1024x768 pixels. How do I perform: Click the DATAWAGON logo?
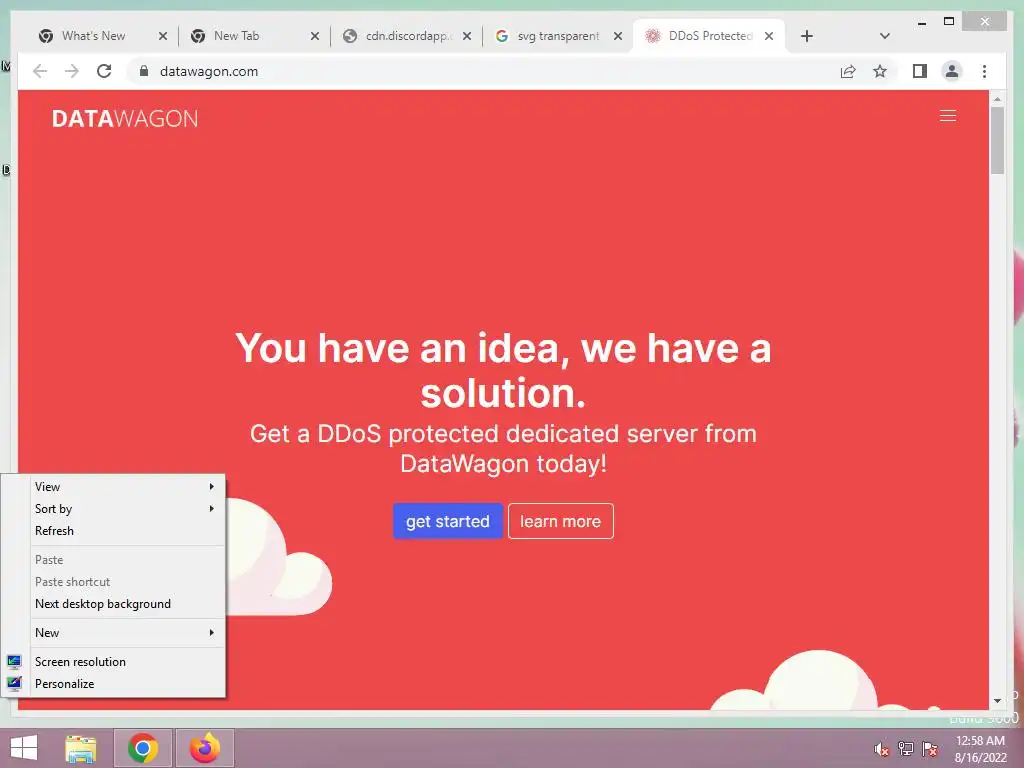125,118
